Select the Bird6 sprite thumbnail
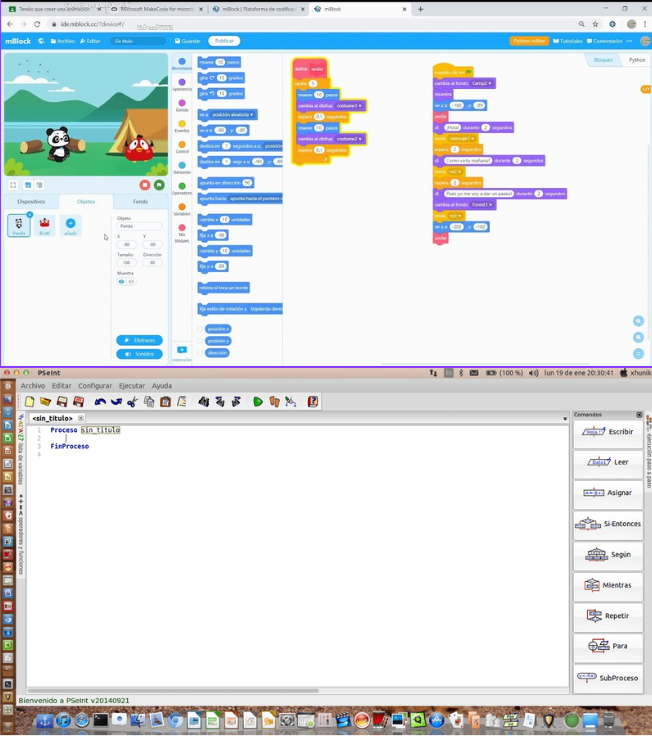652x736 pixels. pyautogui.click(x=45, y=225)
